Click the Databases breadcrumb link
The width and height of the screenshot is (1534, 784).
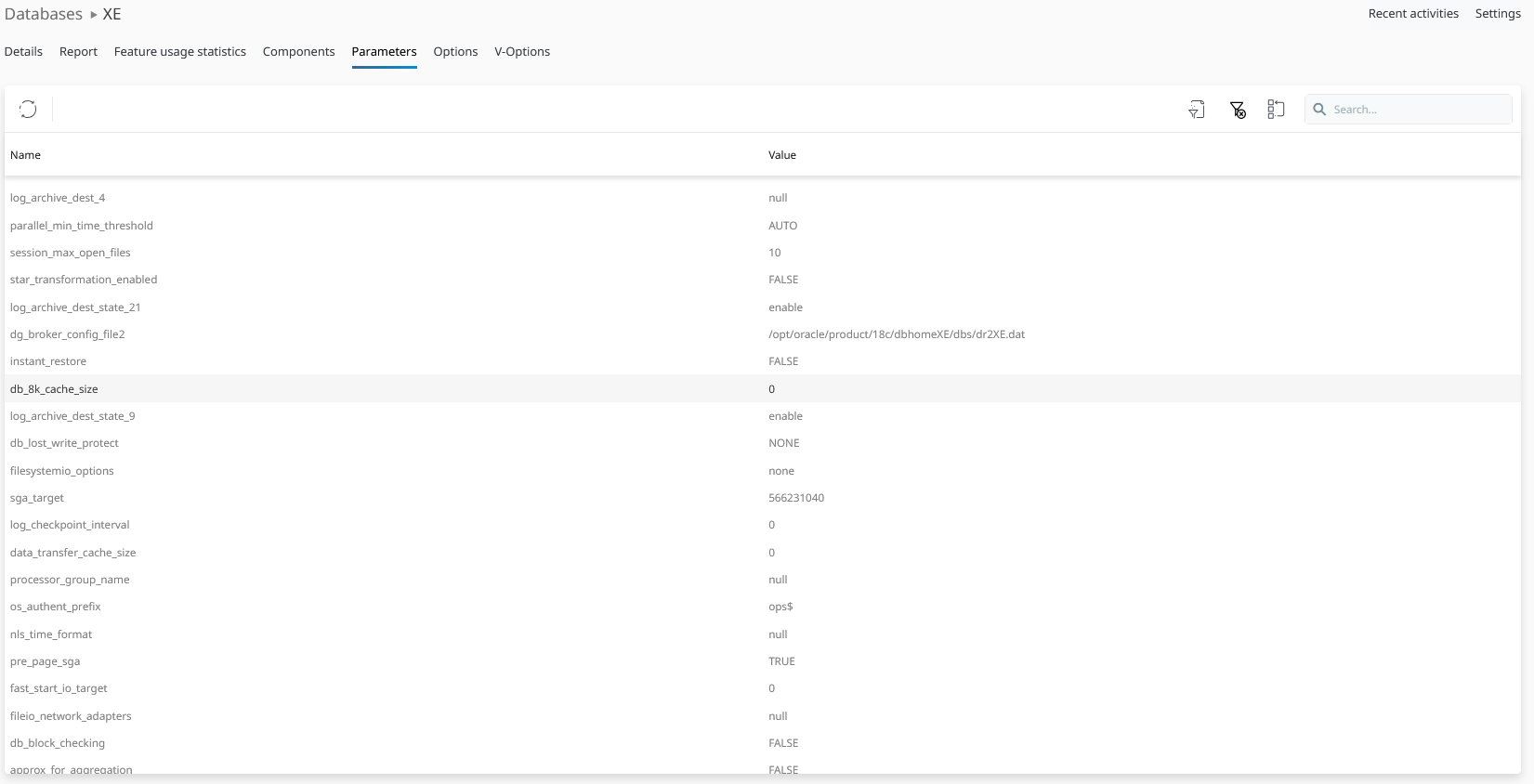coord(44,15)
